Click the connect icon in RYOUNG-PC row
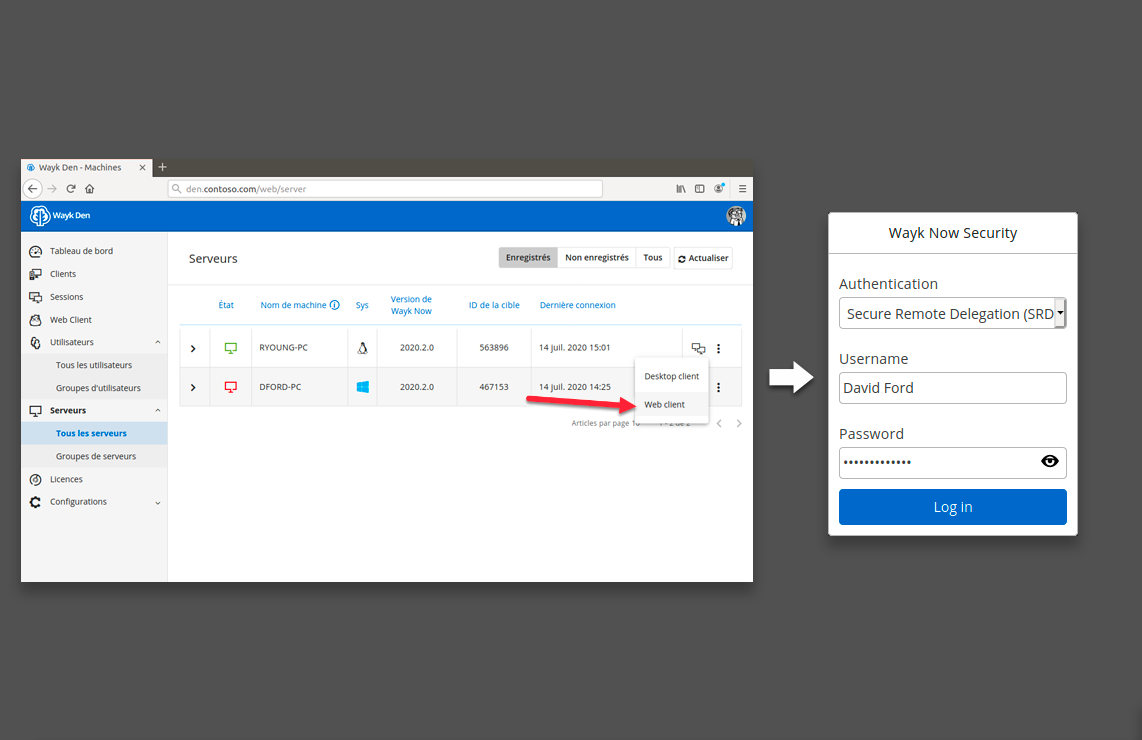The width and height of the screenshot is (1142, 740). 698,348
